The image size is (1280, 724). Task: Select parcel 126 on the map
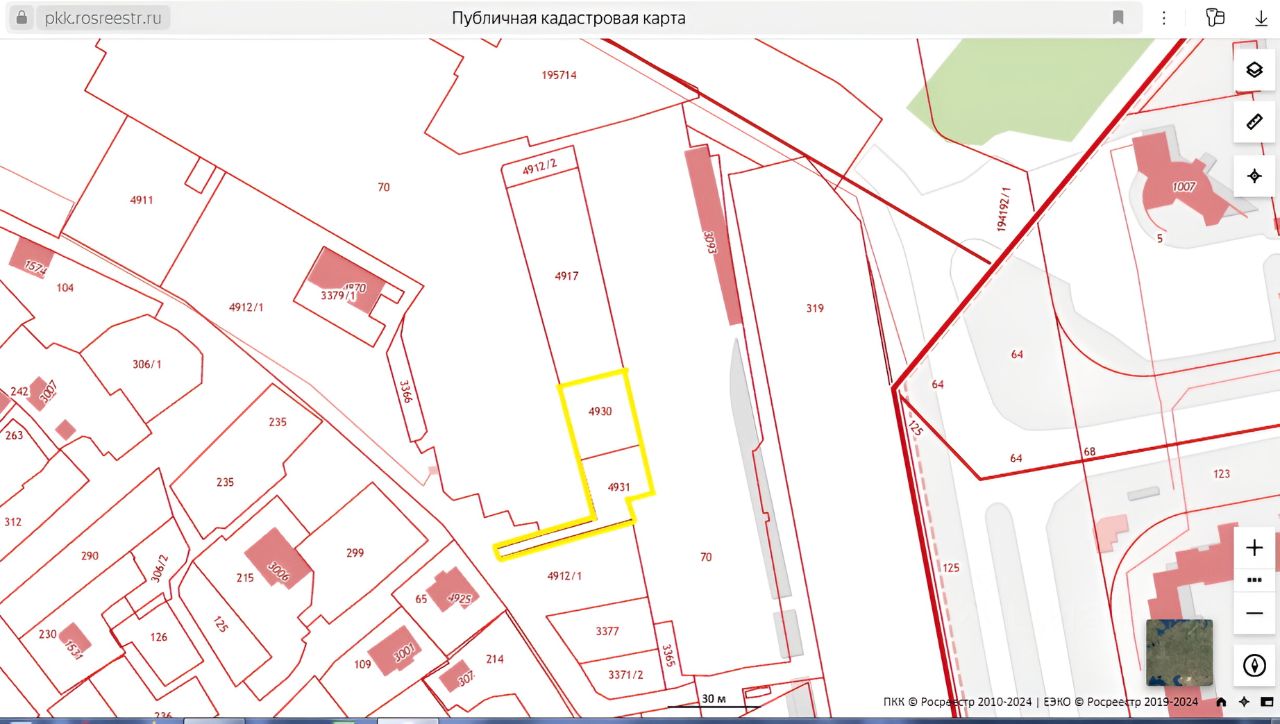click(x=159, y=637)
